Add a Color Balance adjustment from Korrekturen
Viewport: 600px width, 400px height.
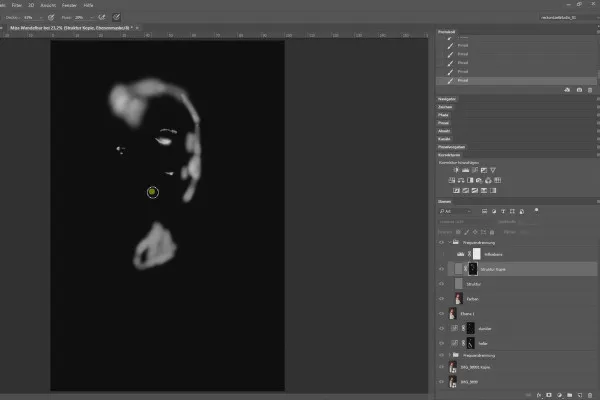461,180
